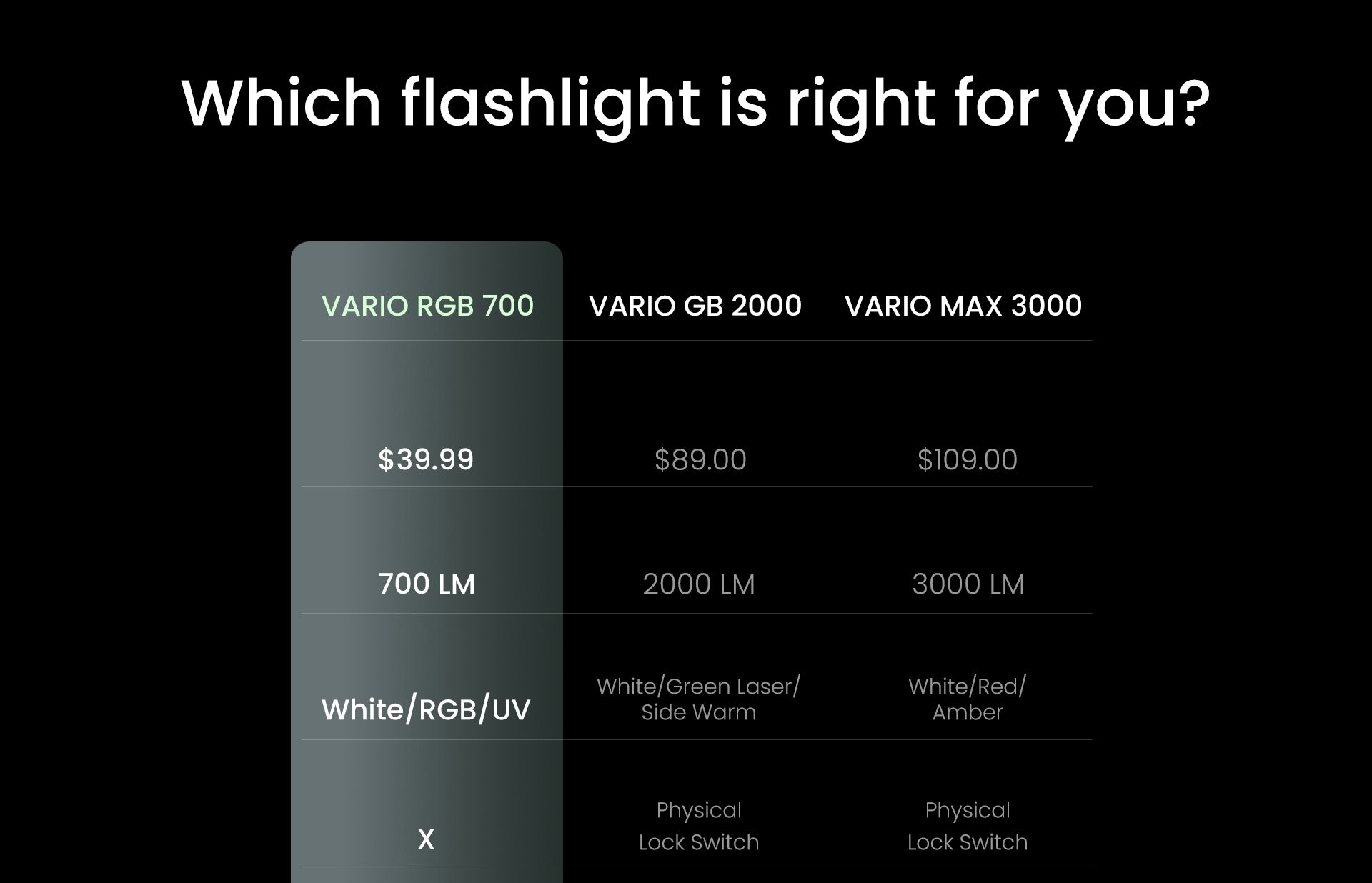Click the $89.00 price
The height and width of the screenshot is (883, 1372).
(700, 459)
